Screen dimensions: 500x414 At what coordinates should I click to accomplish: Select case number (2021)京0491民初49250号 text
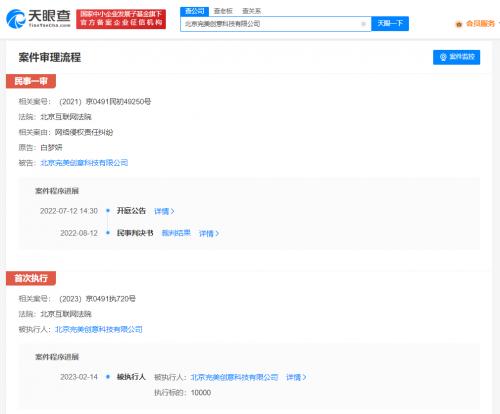(105, 101)
